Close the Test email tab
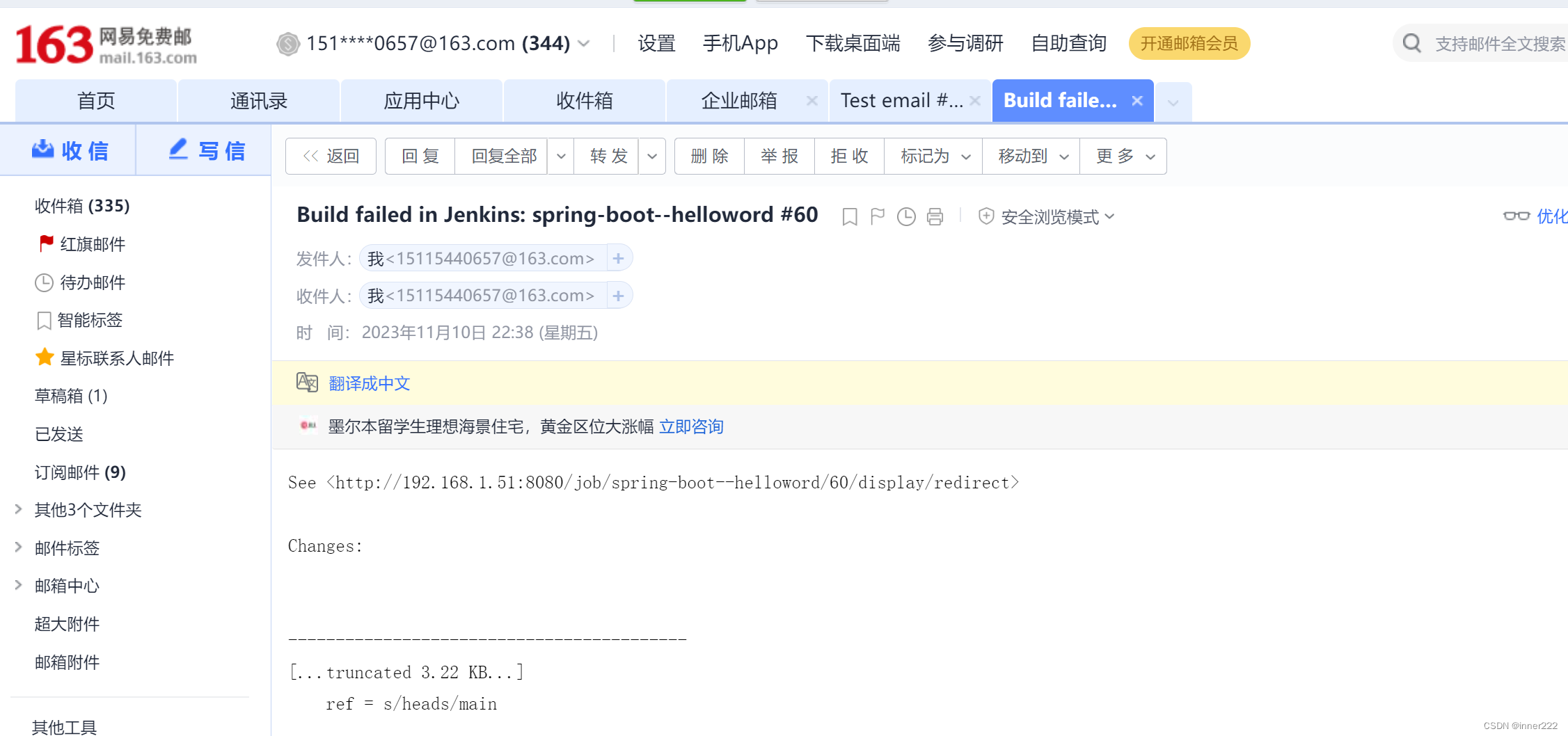The height and width of the screenshot is (736, 1568). pyautogui.click(x=975, y=101)
